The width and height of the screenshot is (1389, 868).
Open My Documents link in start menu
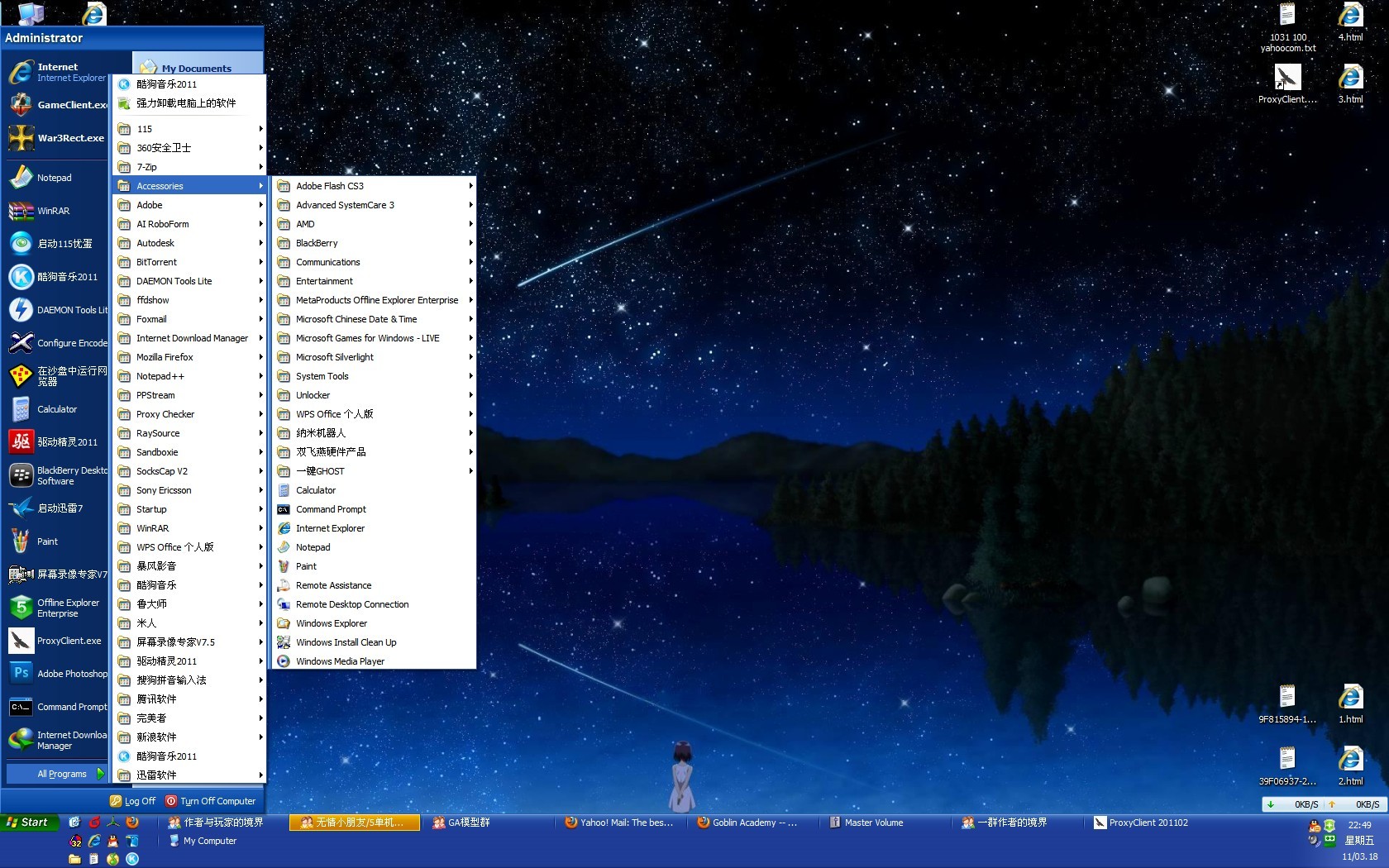(x=197, y=68)
